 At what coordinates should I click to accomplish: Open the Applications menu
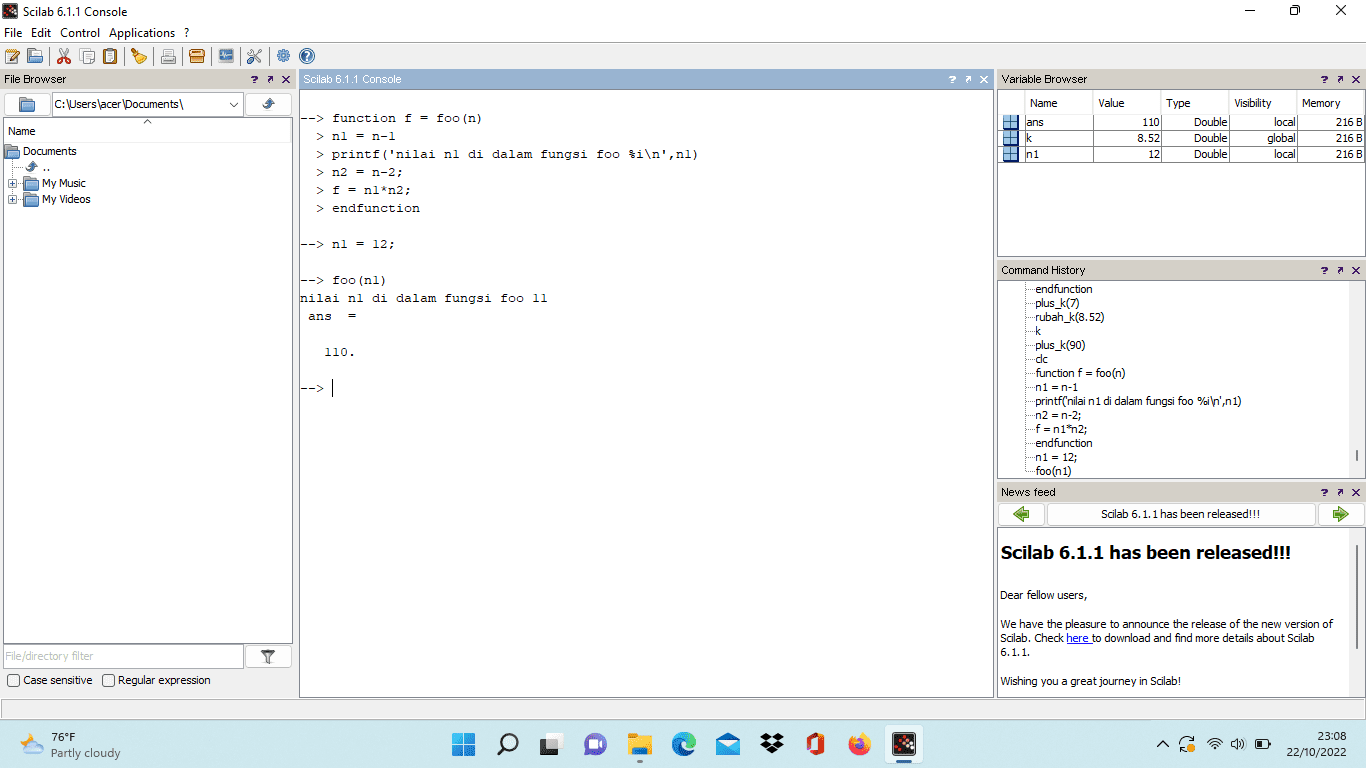click(142, 33)
